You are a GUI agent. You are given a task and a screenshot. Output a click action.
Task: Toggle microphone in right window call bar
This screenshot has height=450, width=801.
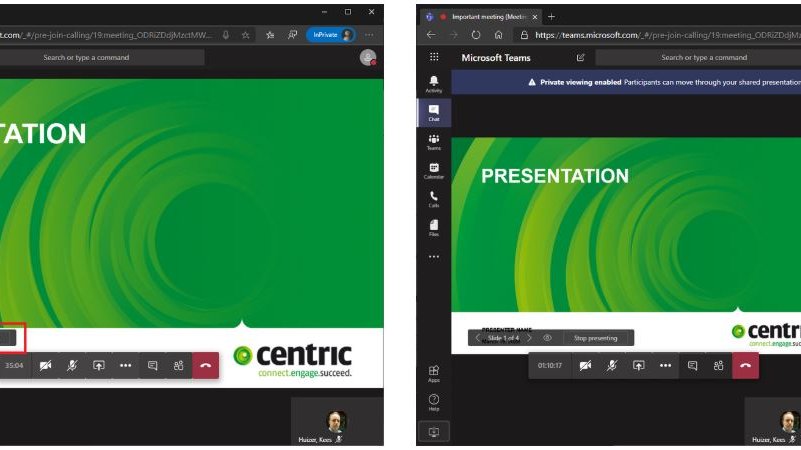pos(612,365)
